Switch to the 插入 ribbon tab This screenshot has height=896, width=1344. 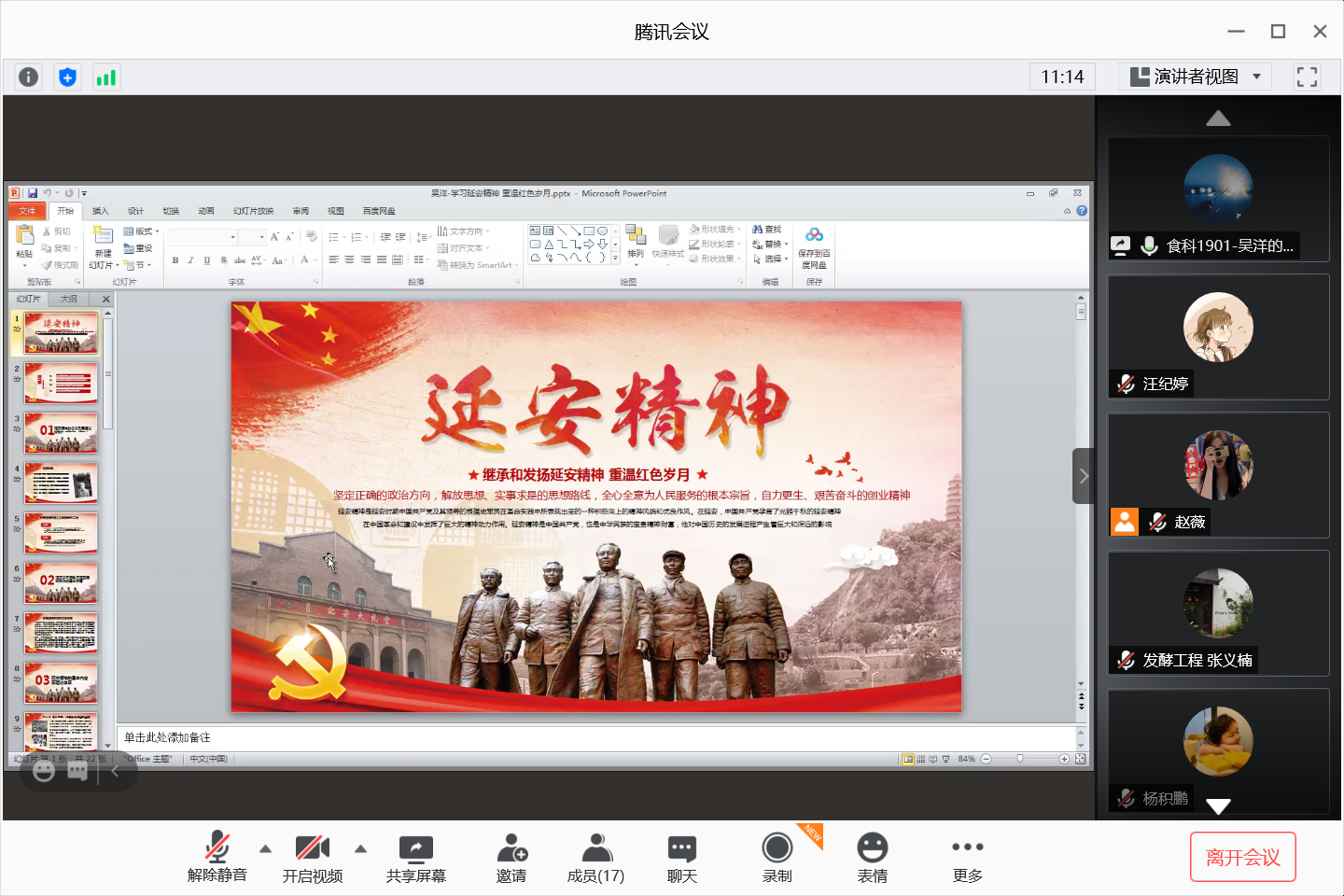coord(100,210)
